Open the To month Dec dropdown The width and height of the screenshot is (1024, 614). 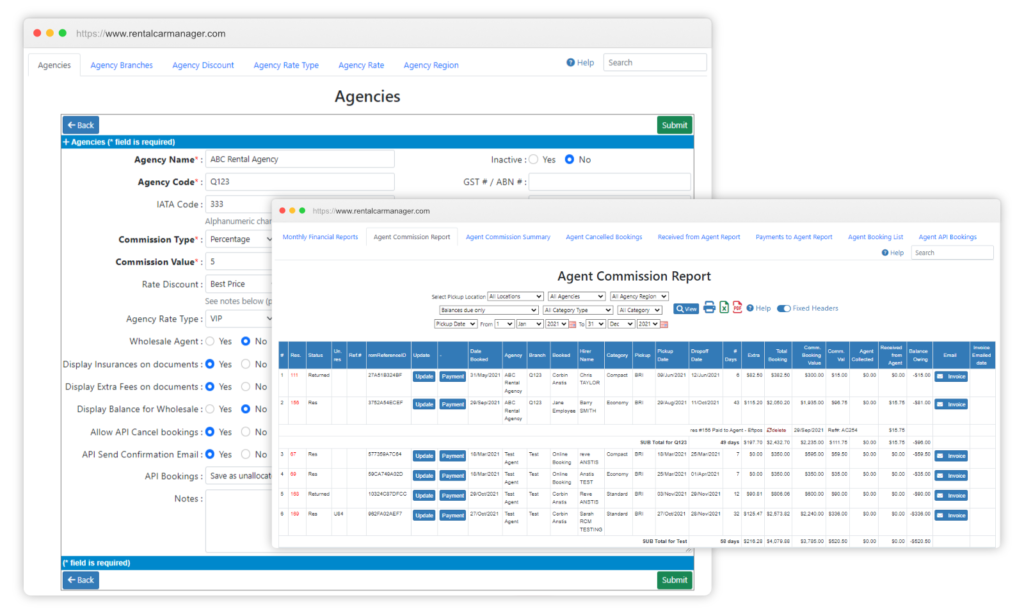(621, 324)
